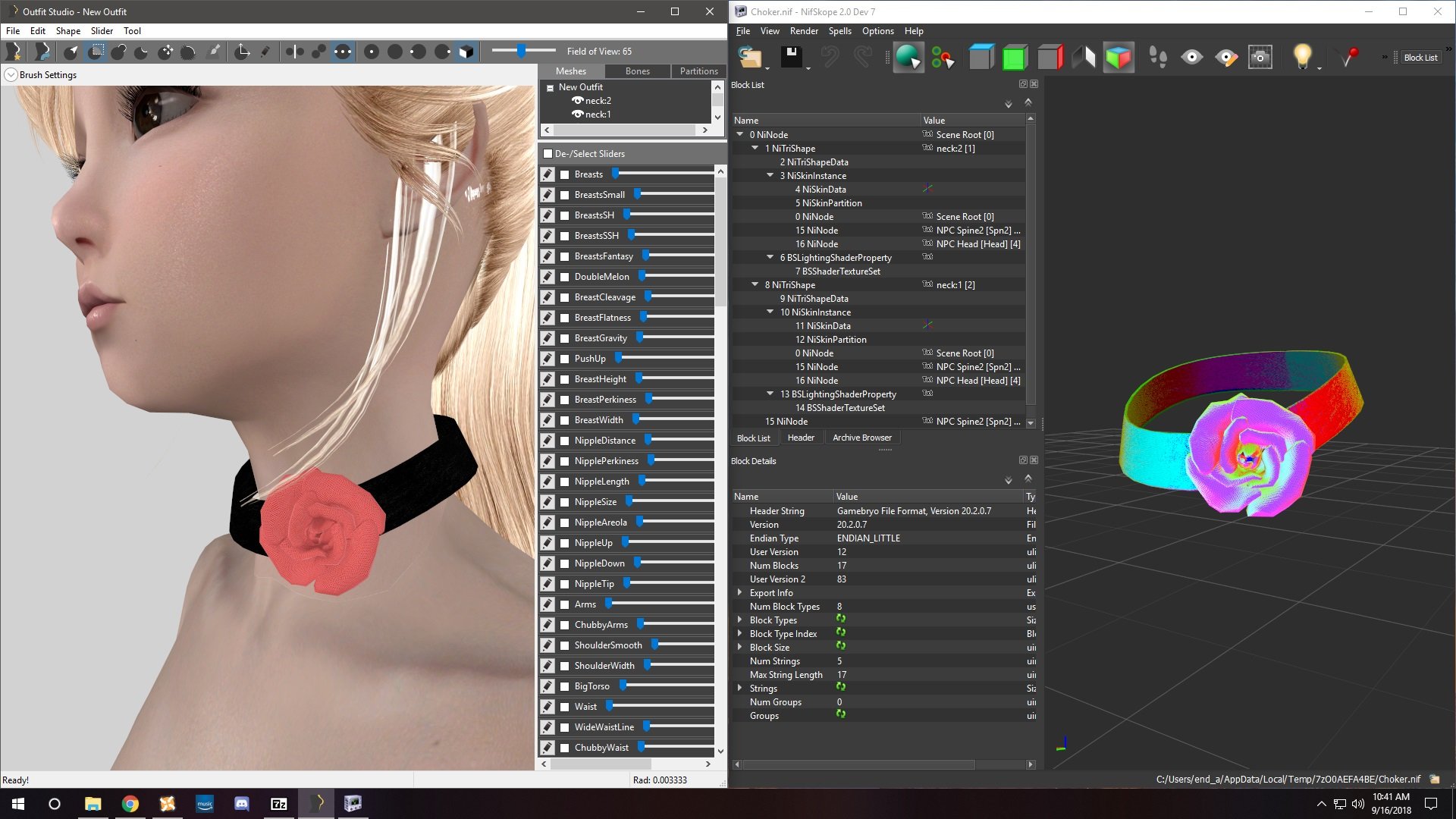Select the object picking sphere tool in NifSkope

(908, 58)
